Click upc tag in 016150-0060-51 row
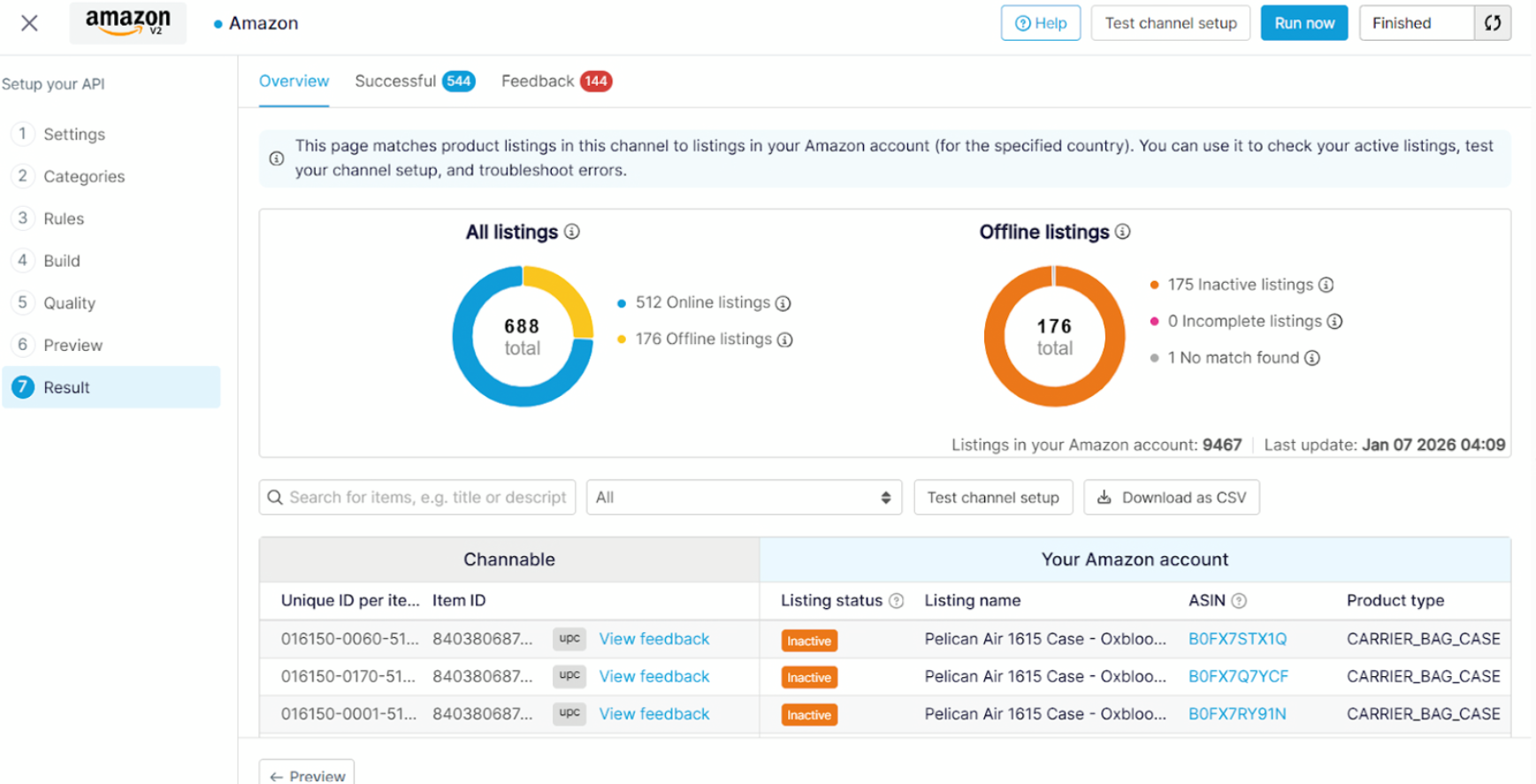Screen dimensions: 1536x784 (x=569, y=638)
